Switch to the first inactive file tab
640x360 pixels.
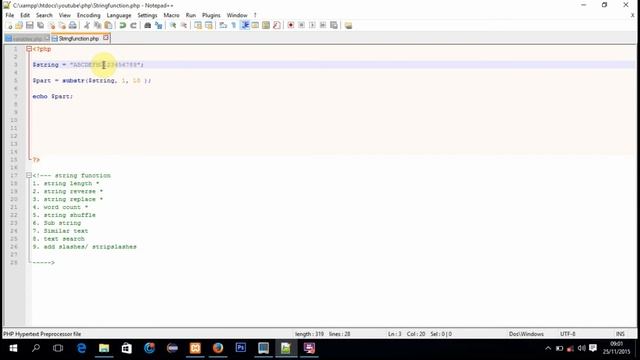[27, 38]
